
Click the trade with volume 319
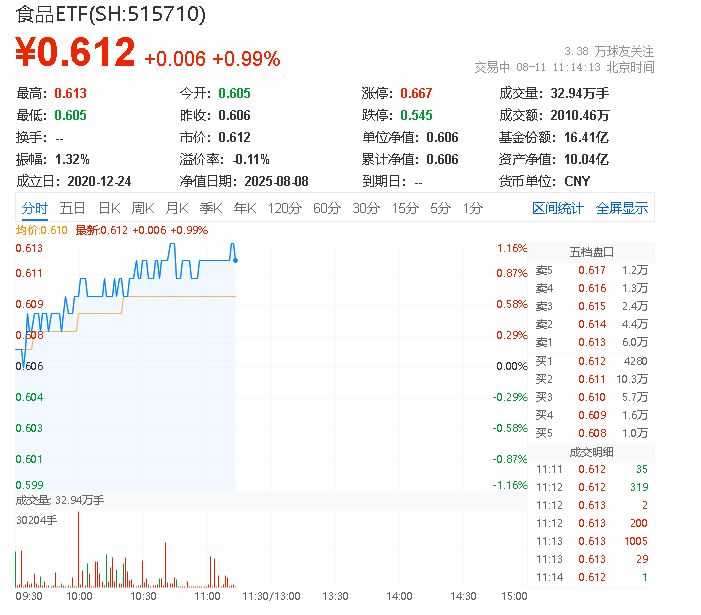click(592, 487)
